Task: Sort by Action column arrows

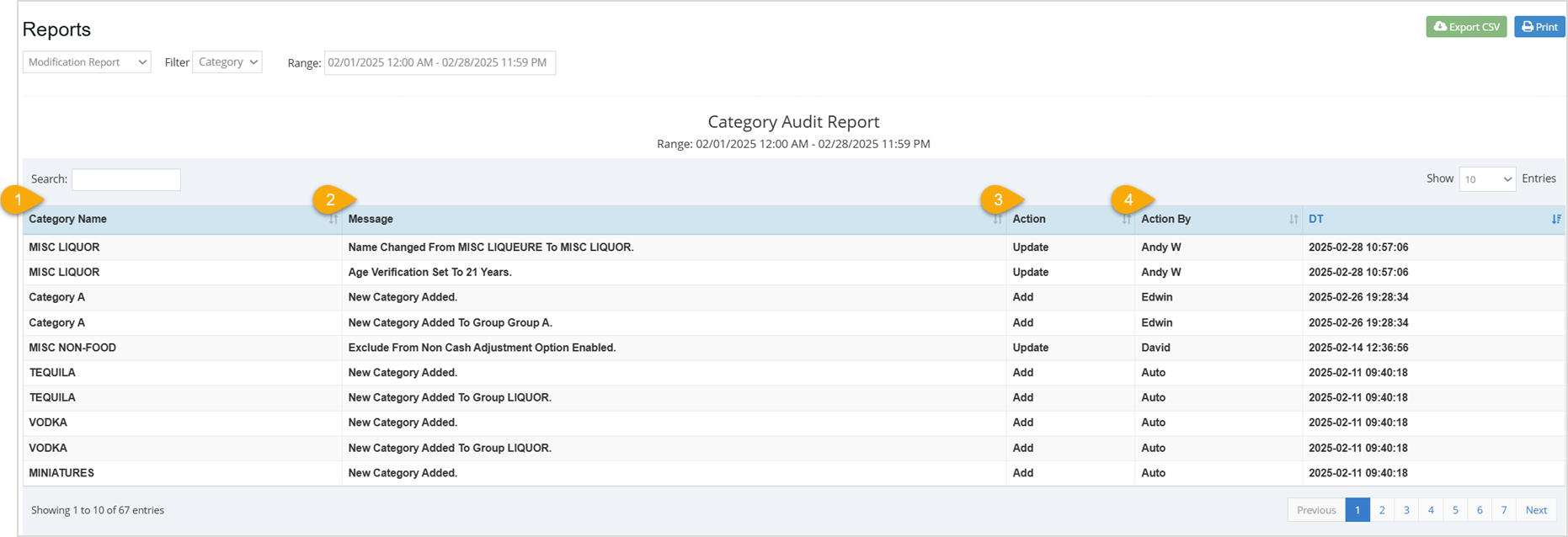Action: coord(1126,219)
